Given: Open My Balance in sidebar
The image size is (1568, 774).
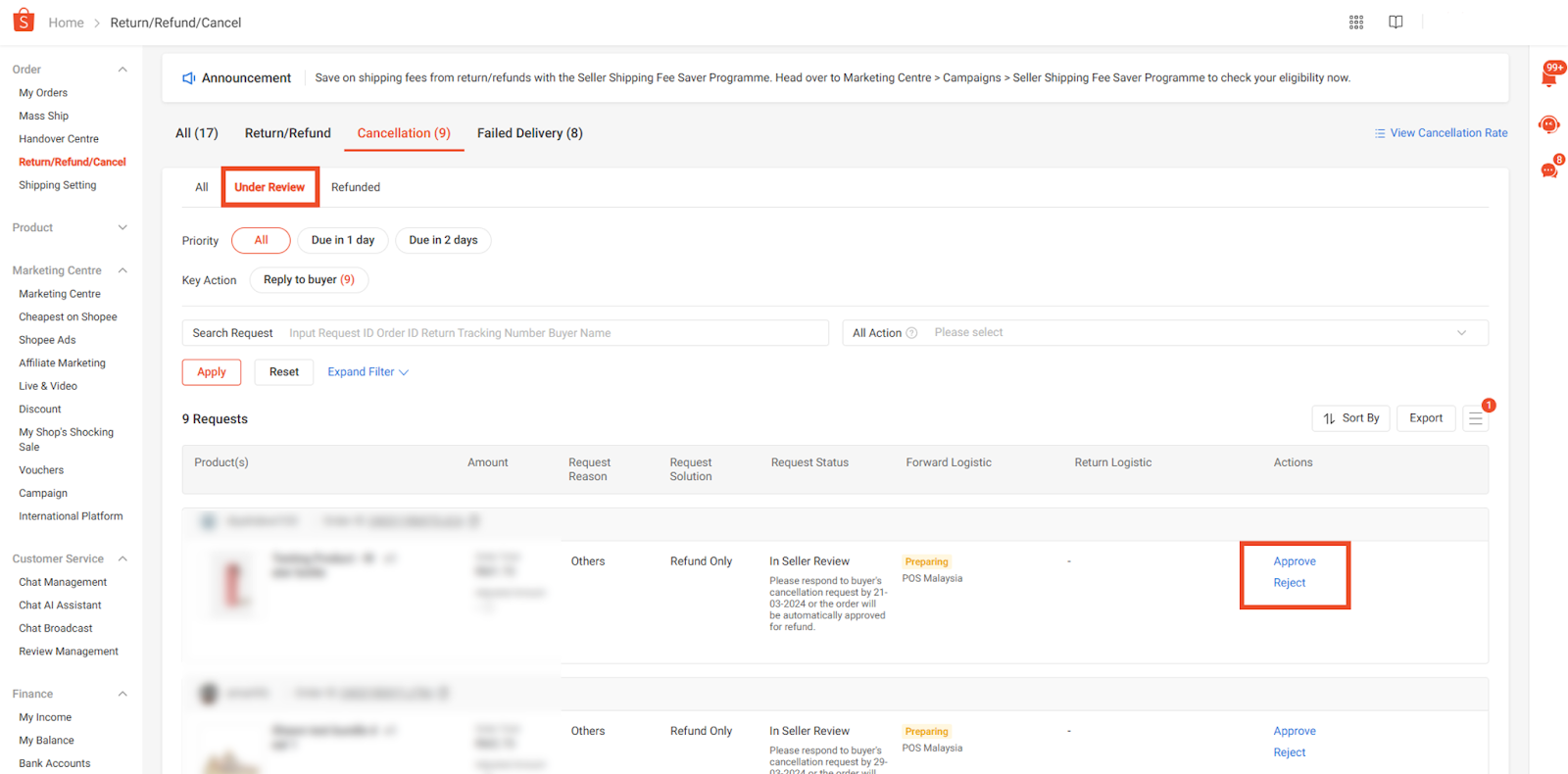Looking at the screenshot, I should pyautogui.click(x=46, y=741).
